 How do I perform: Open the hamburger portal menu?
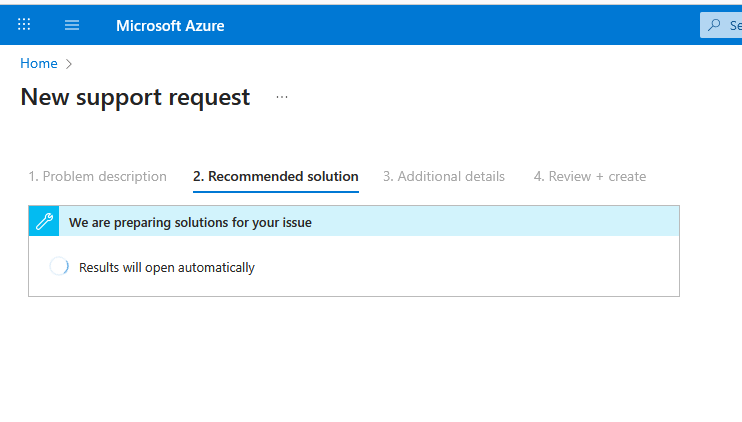pos(72,25)
